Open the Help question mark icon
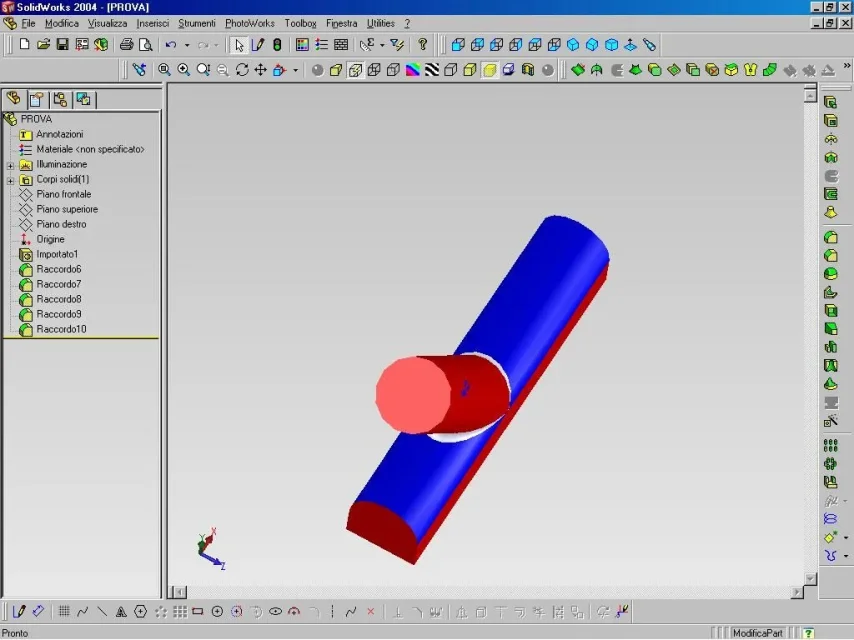Viewport: 854px width, 640px height. point(422,45)
